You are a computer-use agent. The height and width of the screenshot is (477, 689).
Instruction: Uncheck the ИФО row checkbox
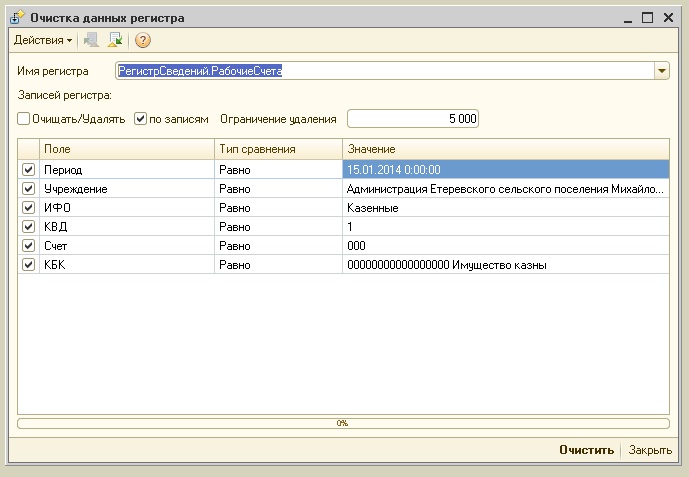point(29,207)
